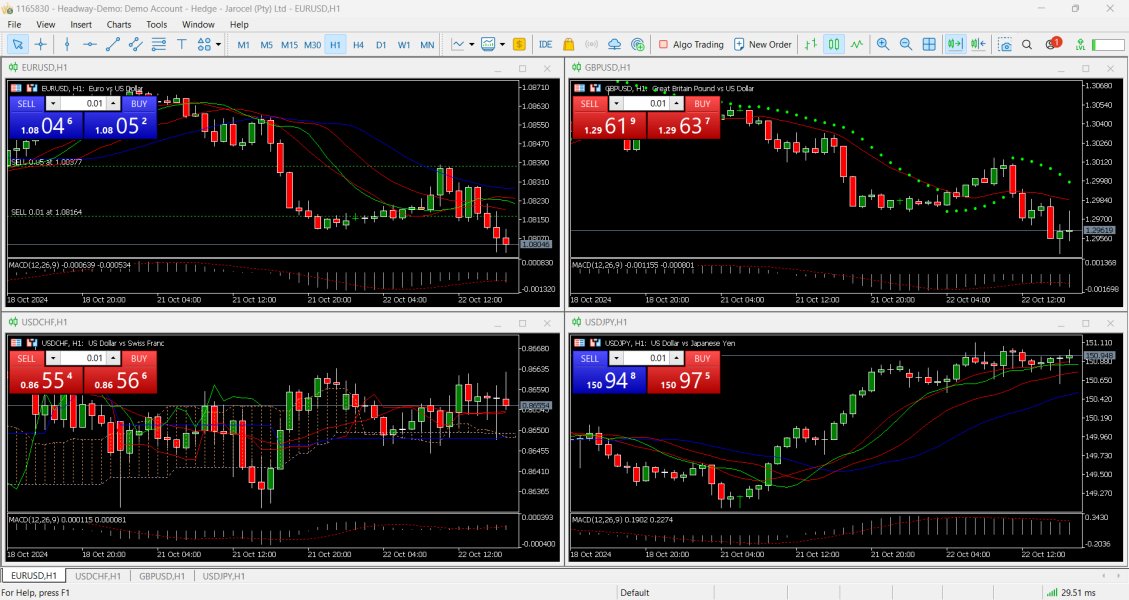This screenshot has width=1129, height=600.
Task: Toggle chart shift from right edge
Action: [x=978, y=45]
